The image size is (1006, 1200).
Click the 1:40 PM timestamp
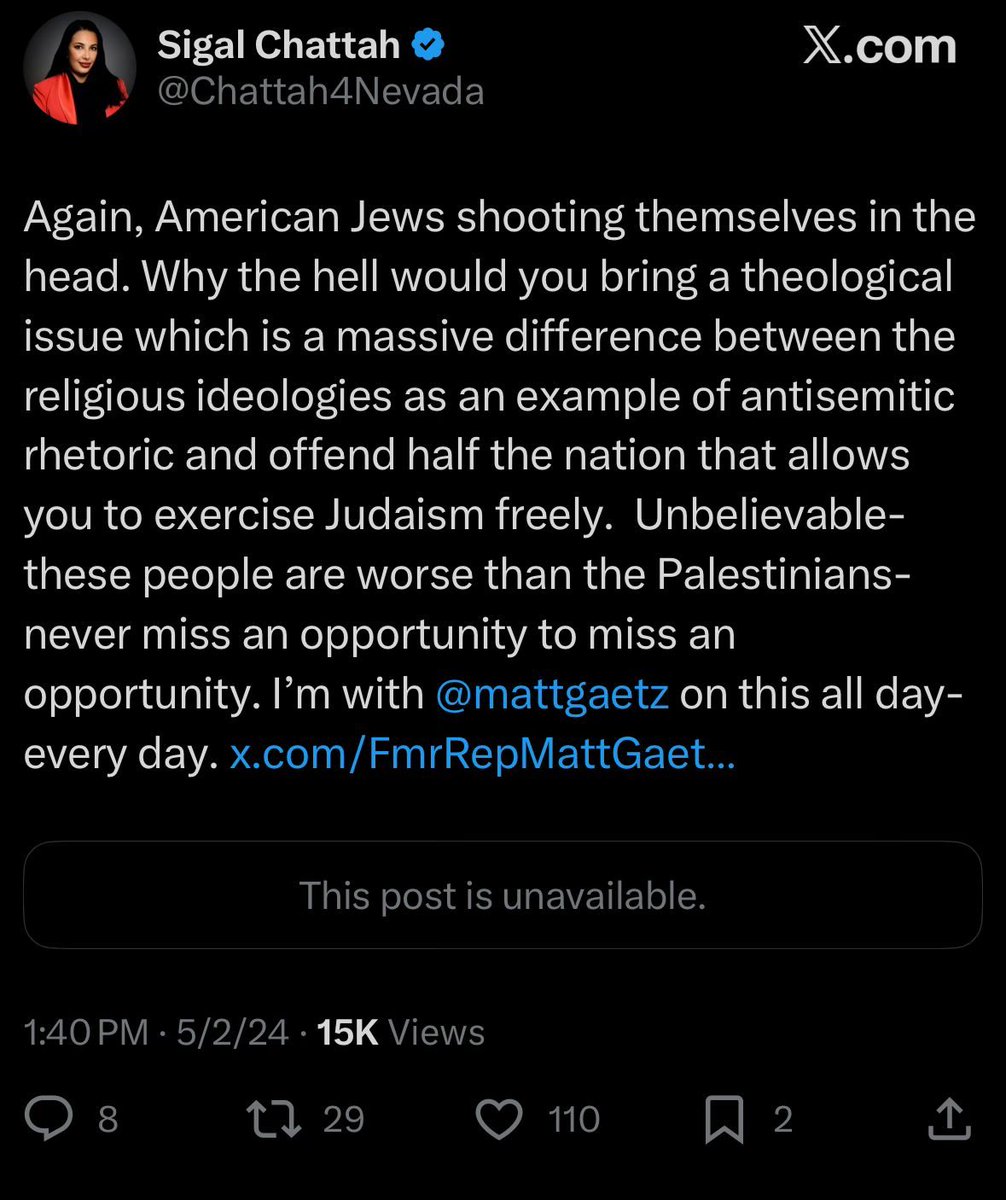coord(86,1032)
